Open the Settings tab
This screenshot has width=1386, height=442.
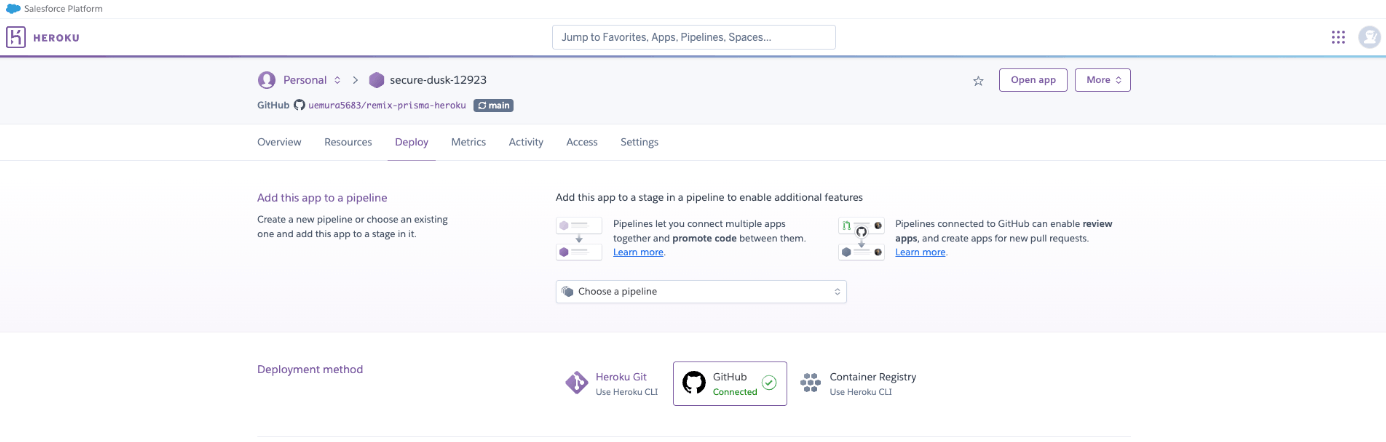point(639,142)
